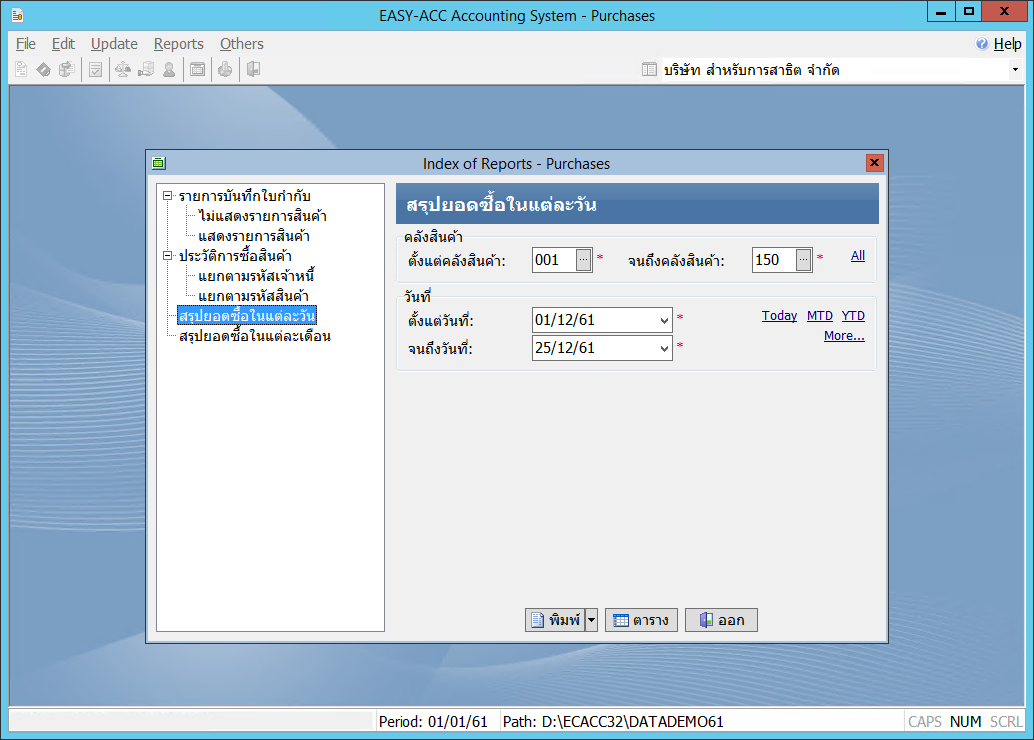Viewport: 1034px width, 740px height.
Task: Click the MTD date shortcut link
Action: 819,316
